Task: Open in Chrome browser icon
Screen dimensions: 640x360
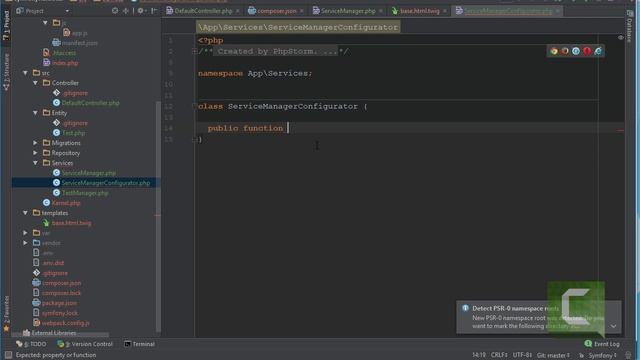Action: pyautogui.click(x=554, y=51)
